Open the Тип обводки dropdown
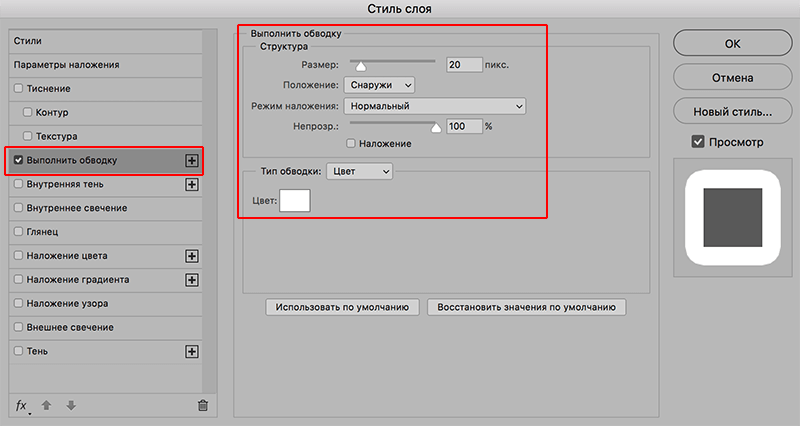 click(x=360, y=171)
